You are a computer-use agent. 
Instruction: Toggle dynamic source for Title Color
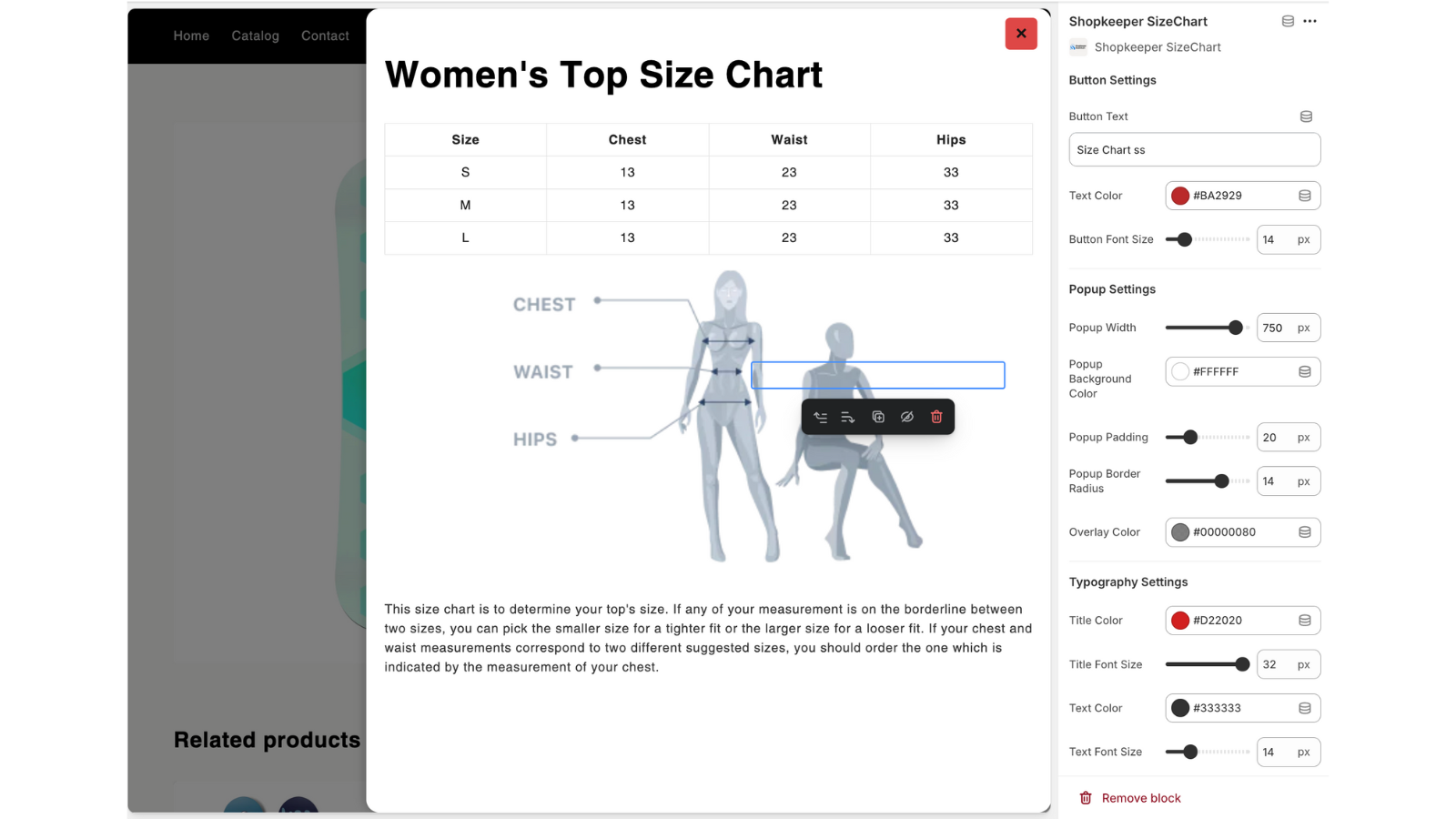pos(1306,620)
